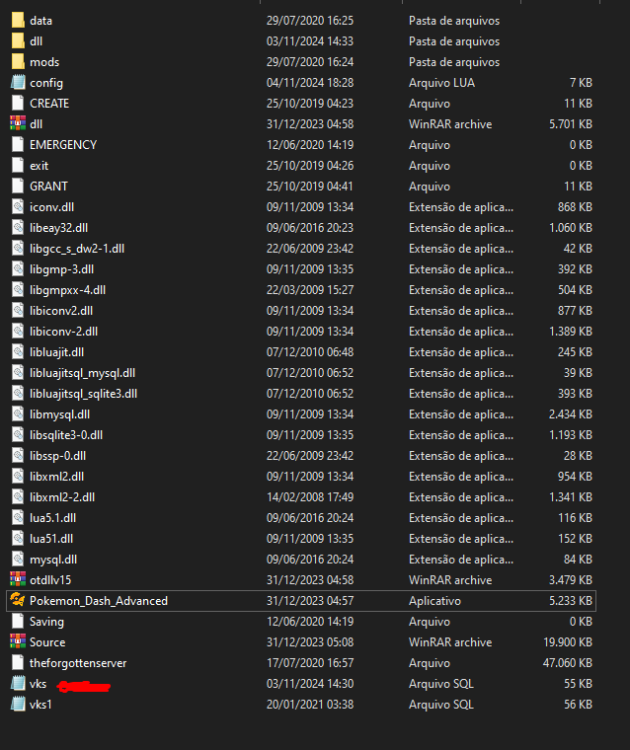The width and height of the screenshot is (630, 750).
Task: Click the date 17/07/2020 16:57
Action: 310,663
